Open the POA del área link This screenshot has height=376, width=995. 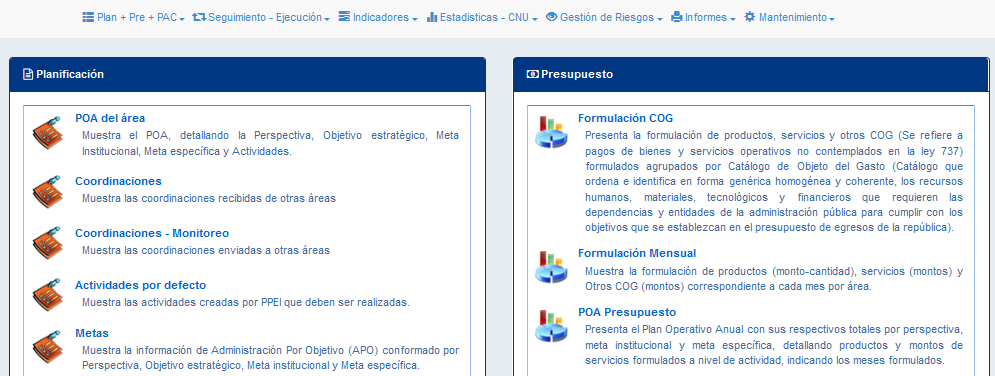[x=110, y=118]
